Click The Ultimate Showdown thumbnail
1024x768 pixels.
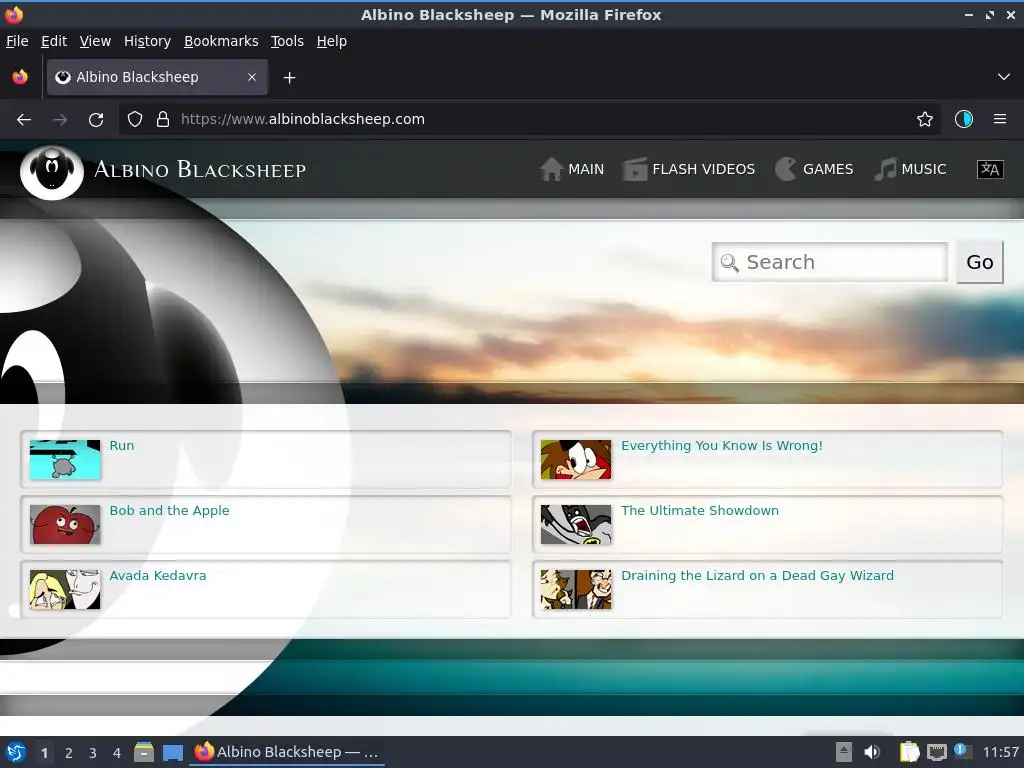pyautogui.click(x=576, y=524)
